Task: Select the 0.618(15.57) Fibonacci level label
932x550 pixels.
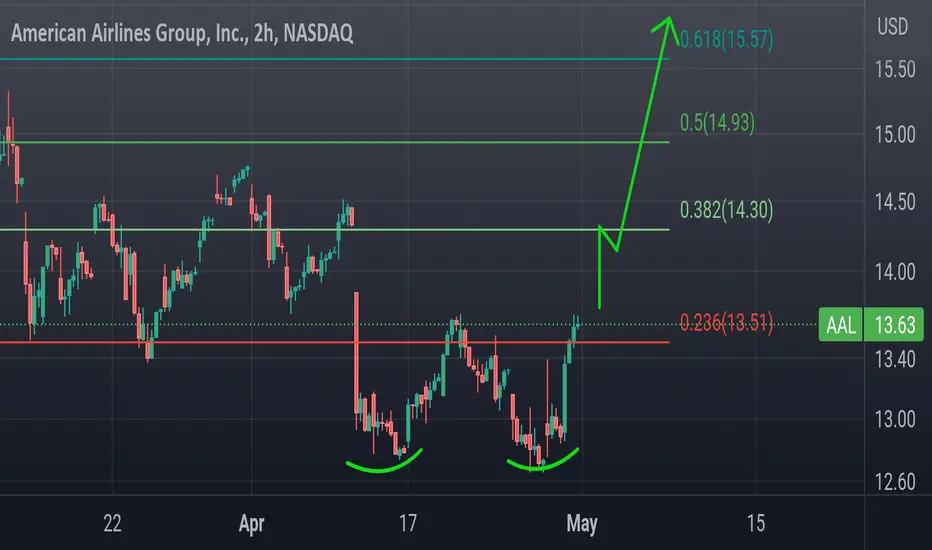Action: tap(726, 39)
